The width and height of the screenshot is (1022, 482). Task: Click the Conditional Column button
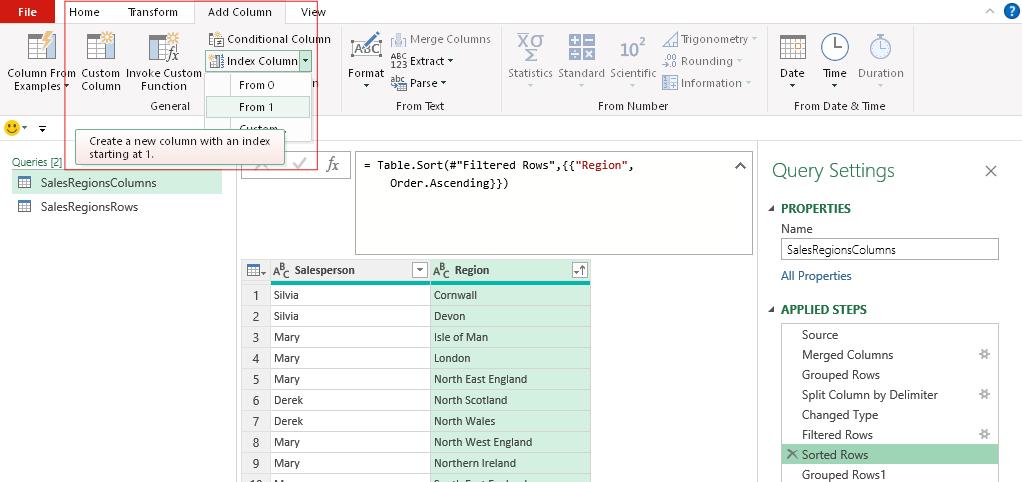pyautogui.click(x=270, y=39)
